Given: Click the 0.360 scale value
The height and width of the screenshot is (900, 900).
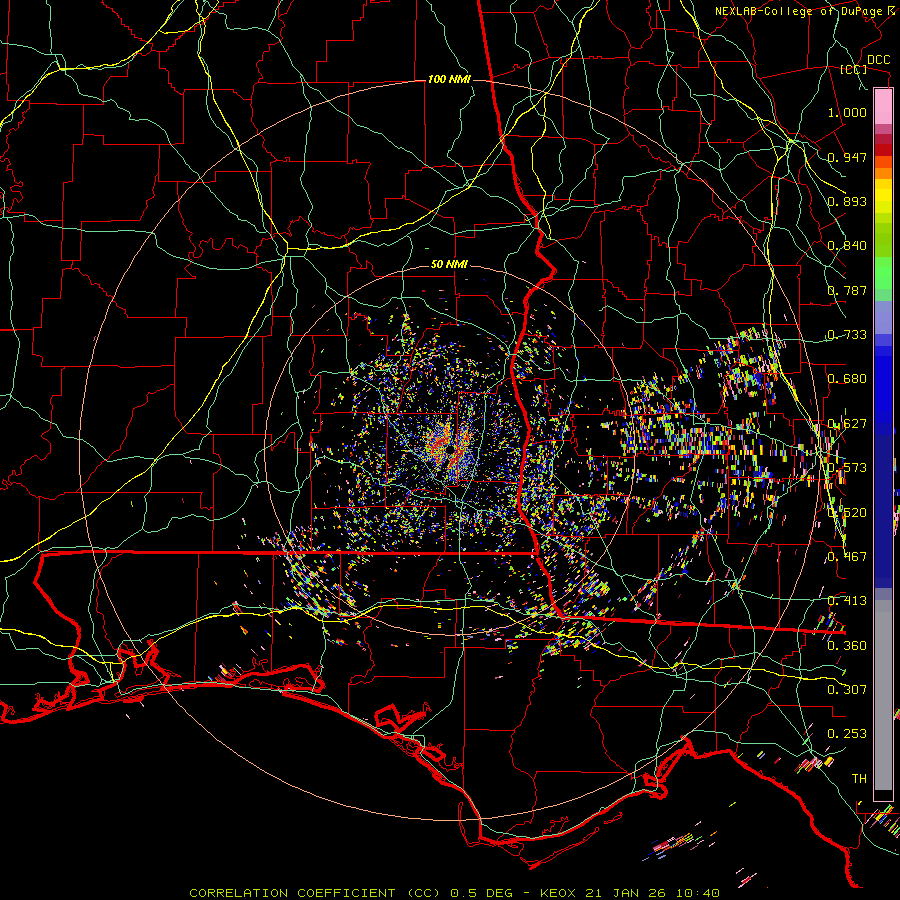Looking at the screenshot, I should pyautogui.click(x=847, y=646).
